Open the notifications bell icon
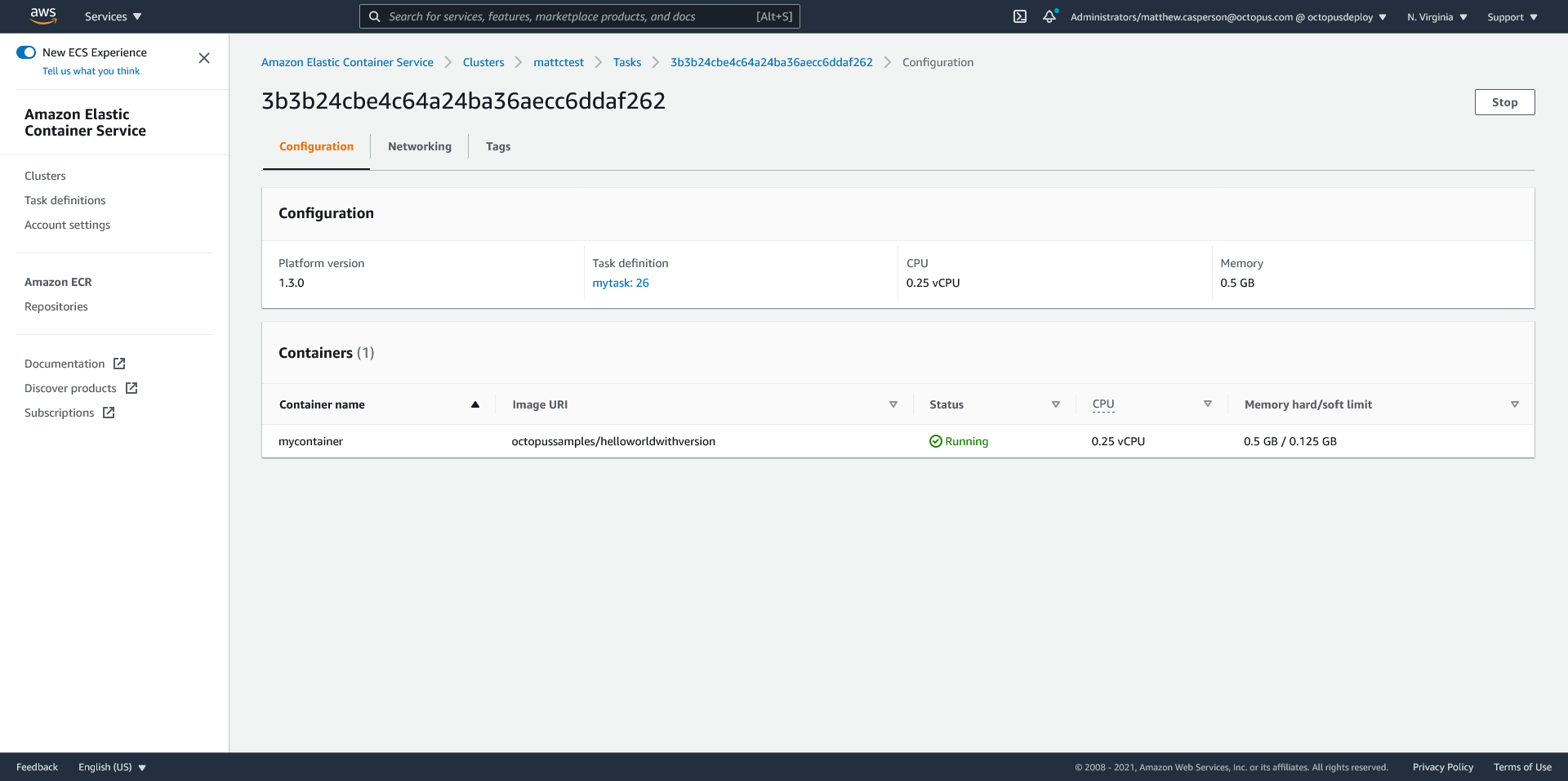 [1049, 16]
